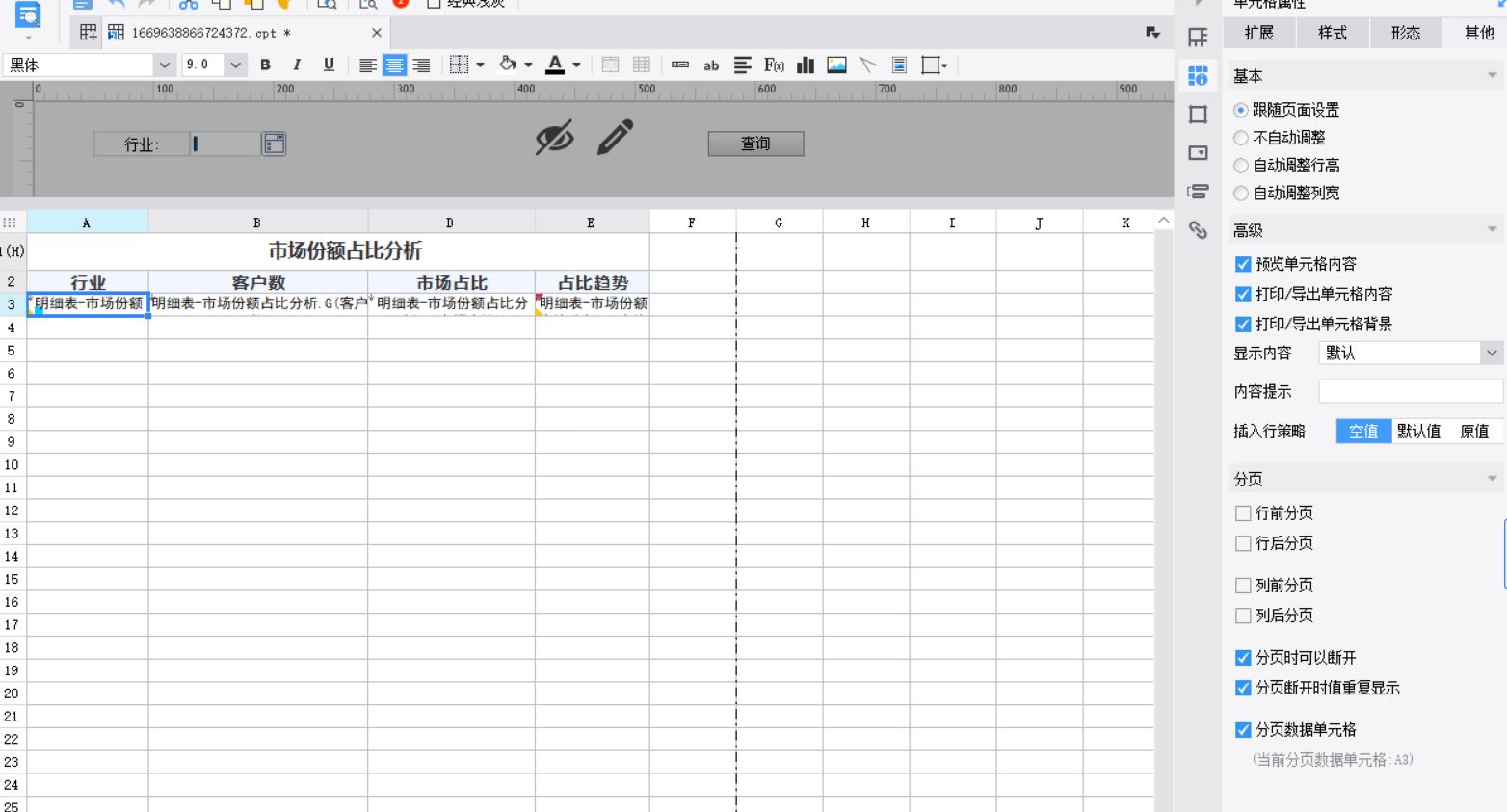Uncheck 分页时可以断开 checkbox
Image resolution: width=1507 pixels, height=812 pixels.
coord(1243,658)
